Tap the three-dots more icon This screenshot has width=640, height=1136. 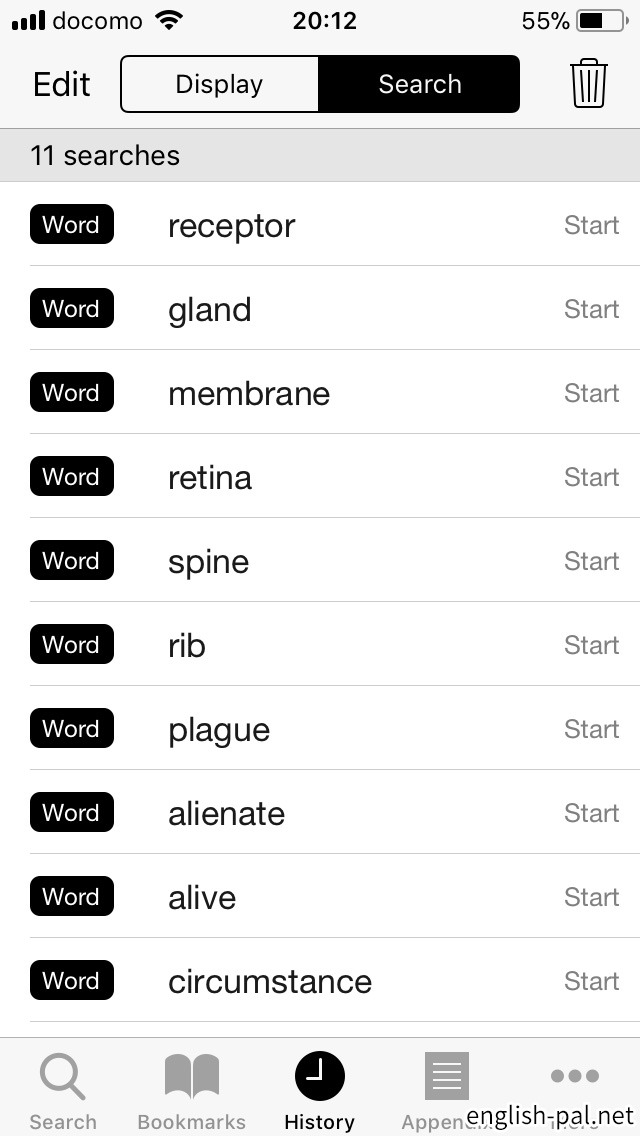575,1076
